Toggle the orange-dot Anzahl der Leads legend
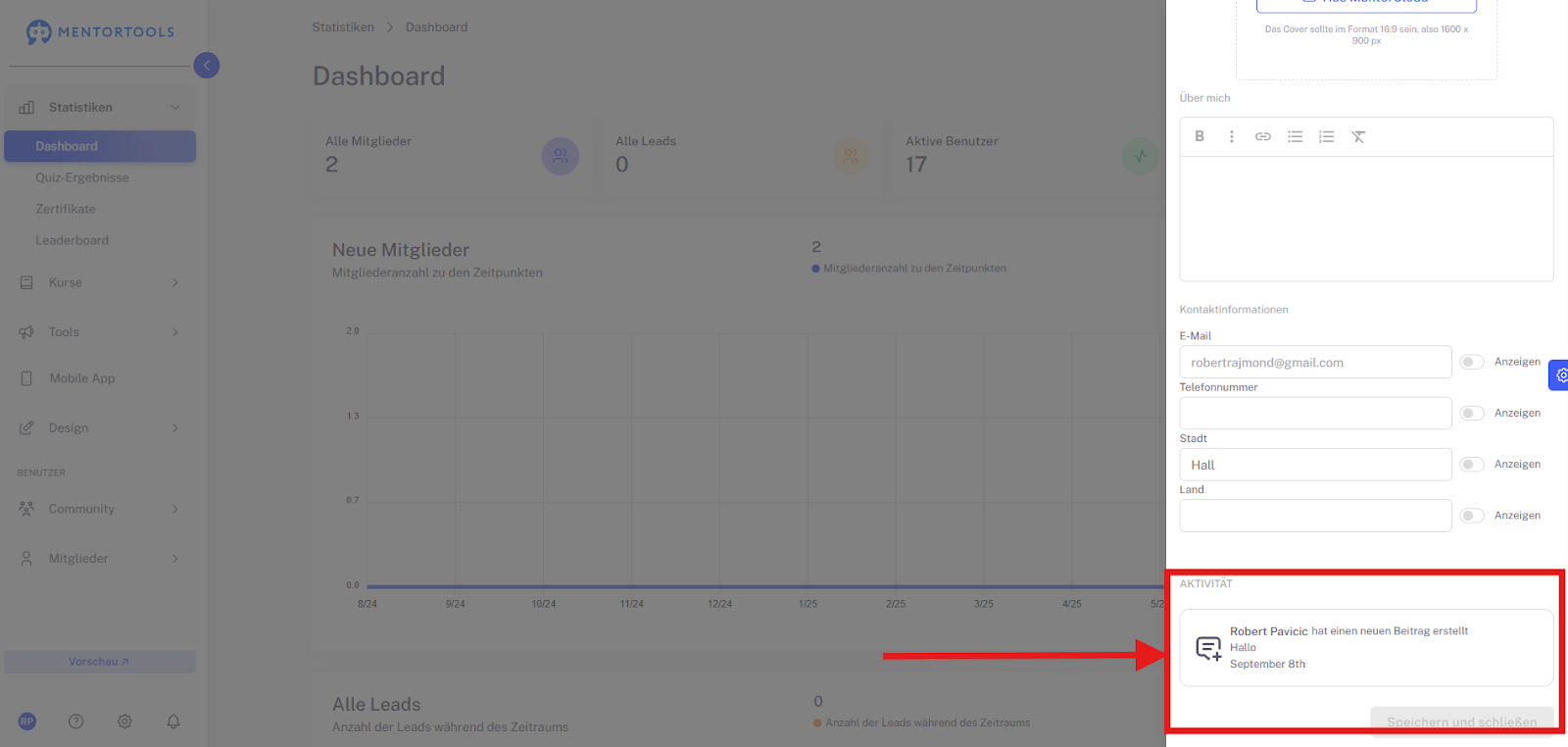Screen dimensions: 1568x747 pyautogui.click(x=921, y=723)
